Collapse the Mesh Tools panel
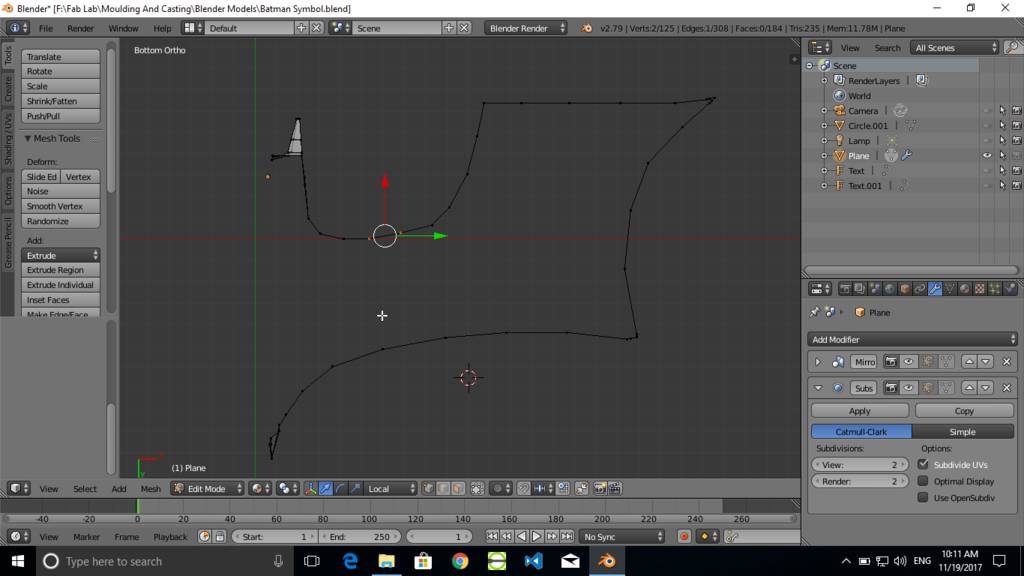The image size is (1024, 576). click(x=27, y=138)
